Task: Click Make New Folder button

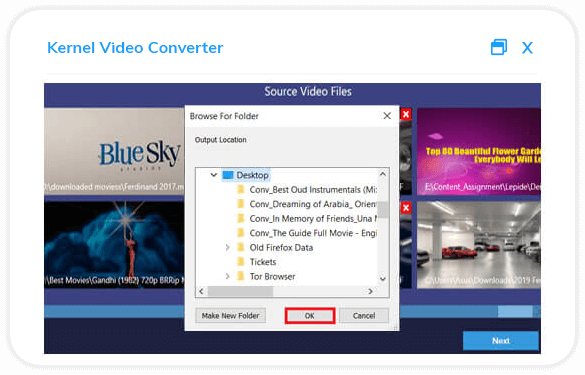Action: pos(230,316)
